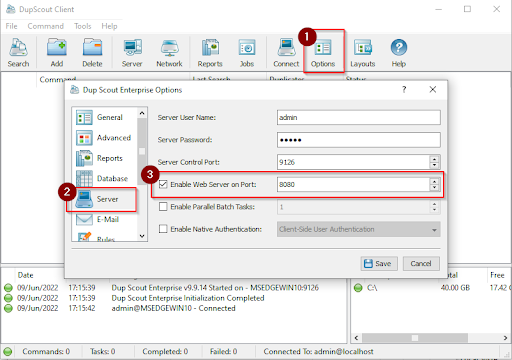Click 'Connected To: admin@localhost' status text
The image size is (512, 360).
(318, 351)
